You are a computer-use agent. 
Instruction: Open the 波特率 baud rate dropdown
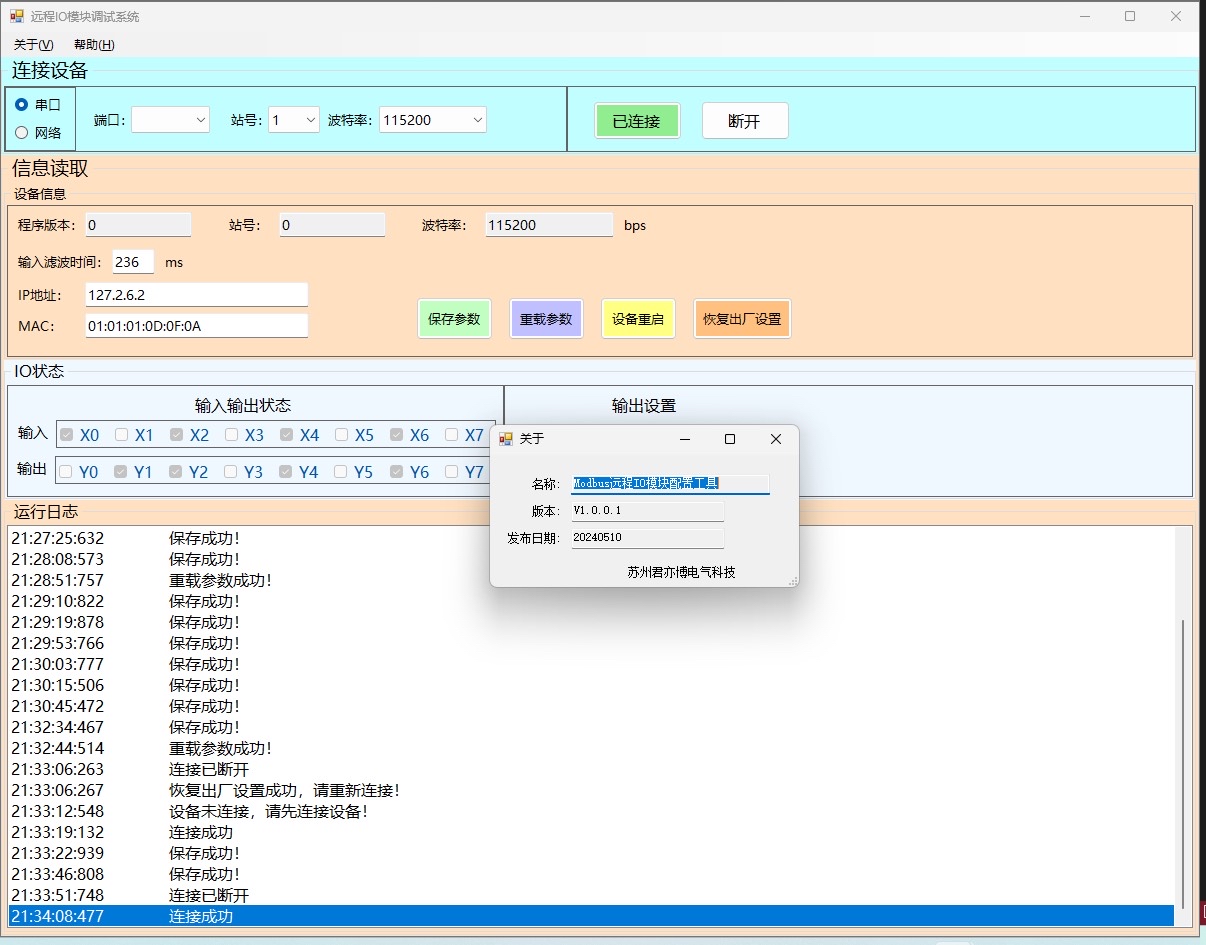(x=432, y=120)
